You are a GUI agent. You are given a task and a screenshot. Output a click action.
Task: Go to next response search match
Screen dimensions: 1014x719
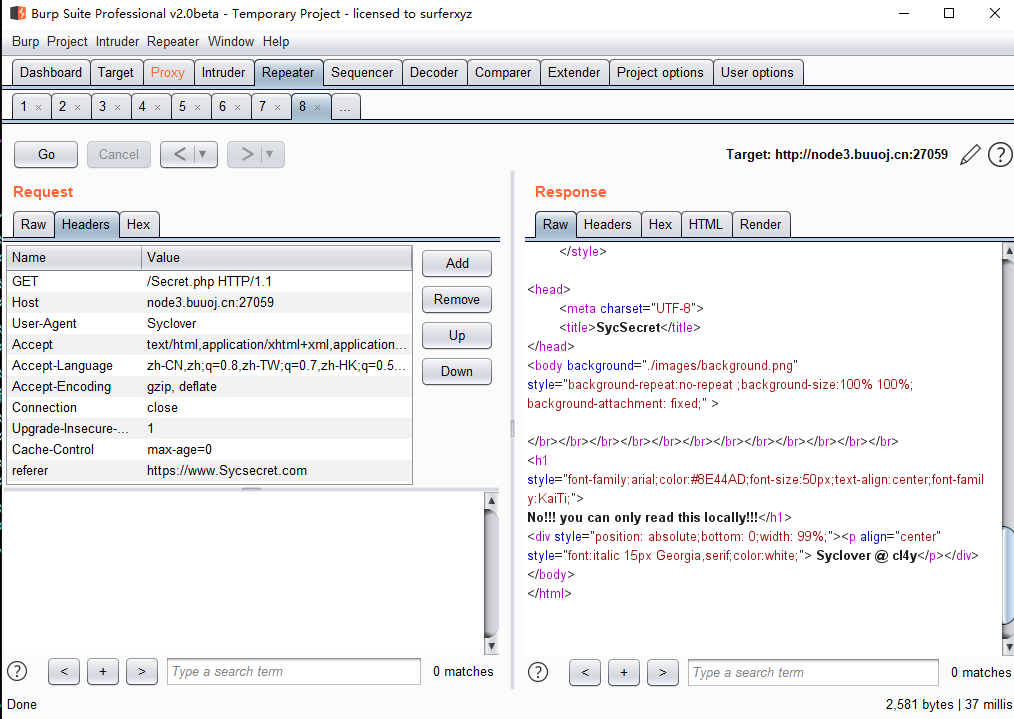click(663, 672)
